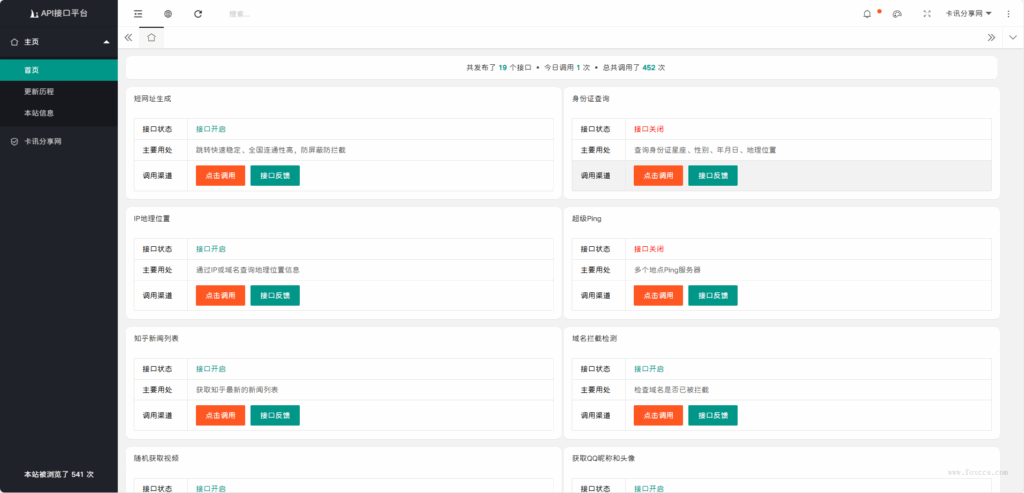Click 接口开启 status in 域名拦截检测
The image size is (1024, 493).
pyautogui.click(x=649, y=369)
